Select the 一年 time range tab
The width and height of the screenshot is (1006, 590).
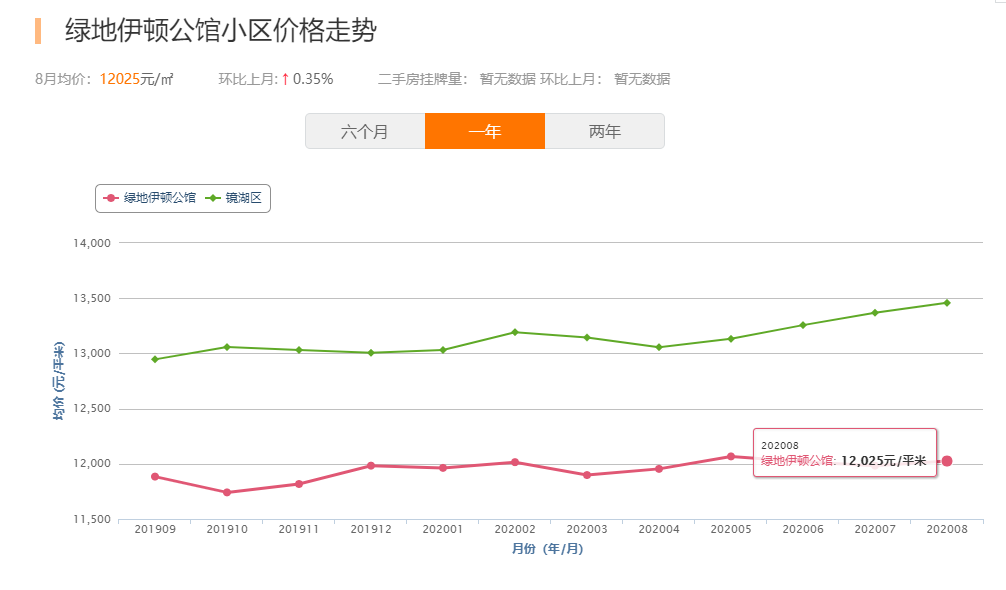point(485,131)
